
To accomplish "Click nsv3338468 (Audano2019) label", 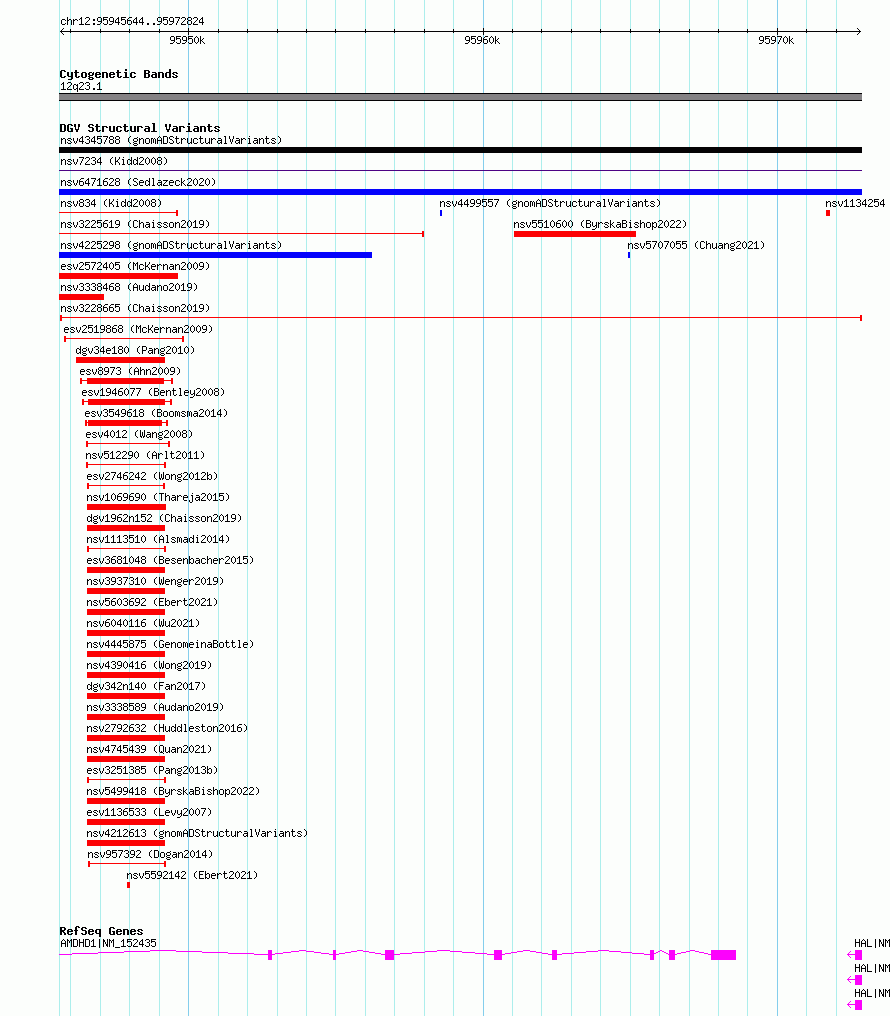I will (x=129, y=287).
